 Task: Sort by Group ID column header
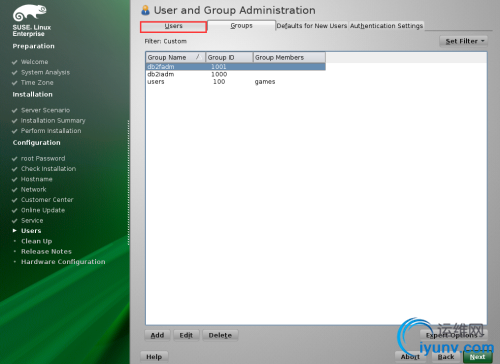coord(229,57)
